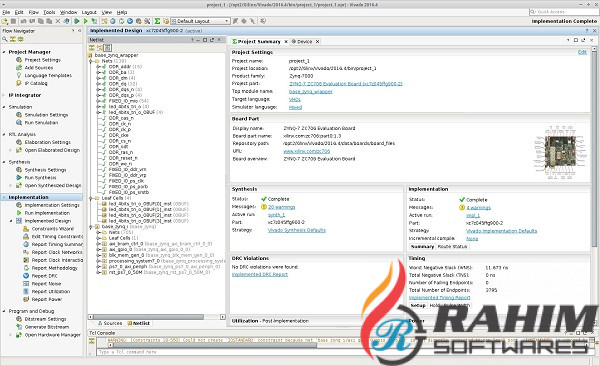The height and width of the screenshot is (366, 600).
Task: Click the Search icon in Flow Navigator
Action: click(x=5, y=39)
